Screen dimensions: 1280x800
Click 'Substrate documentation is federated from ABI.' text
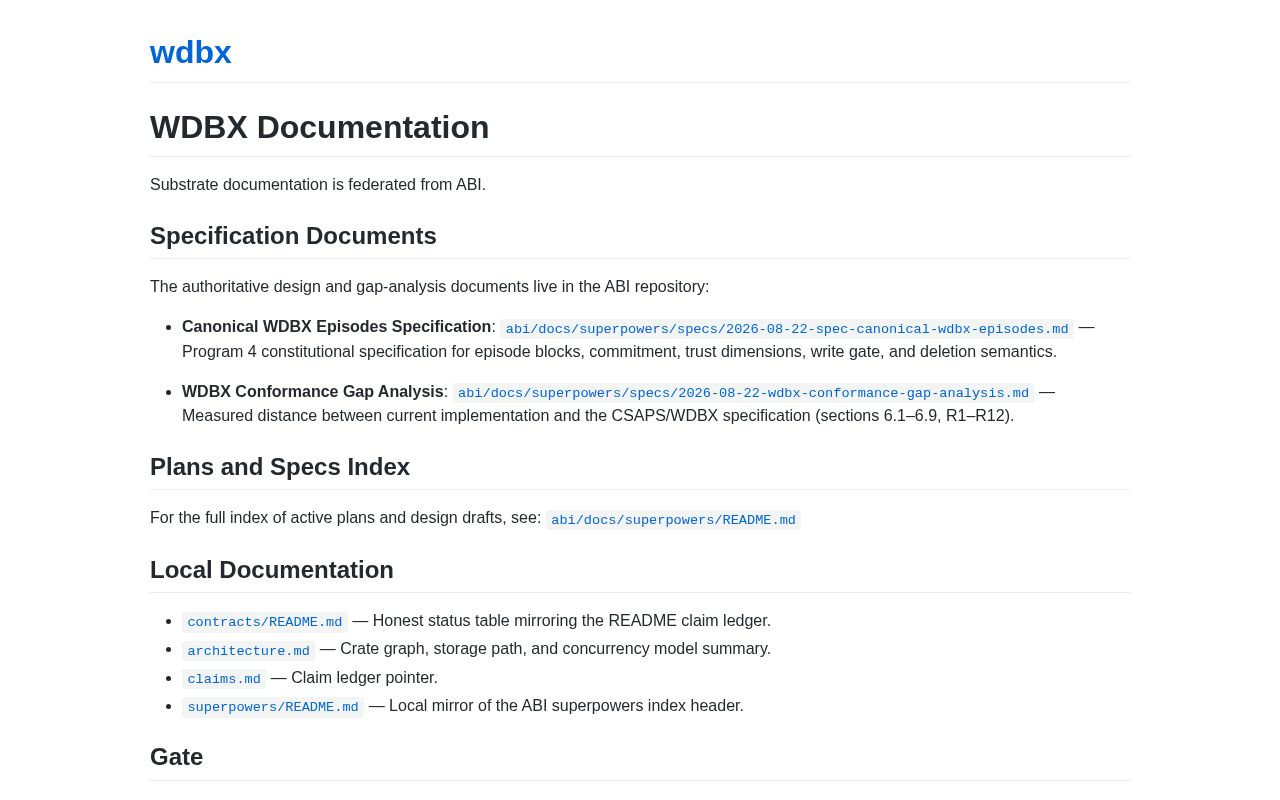click(x=318, y=185)
